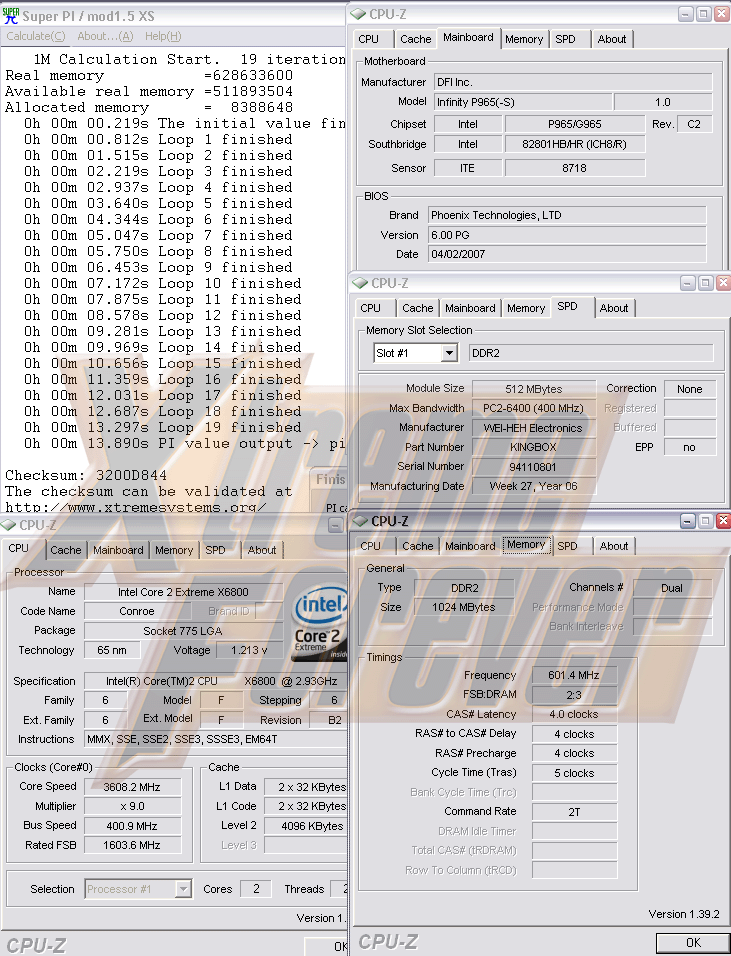Select Mainboard tab in Memory window
The image size is (731, 956).
(470, 546)
